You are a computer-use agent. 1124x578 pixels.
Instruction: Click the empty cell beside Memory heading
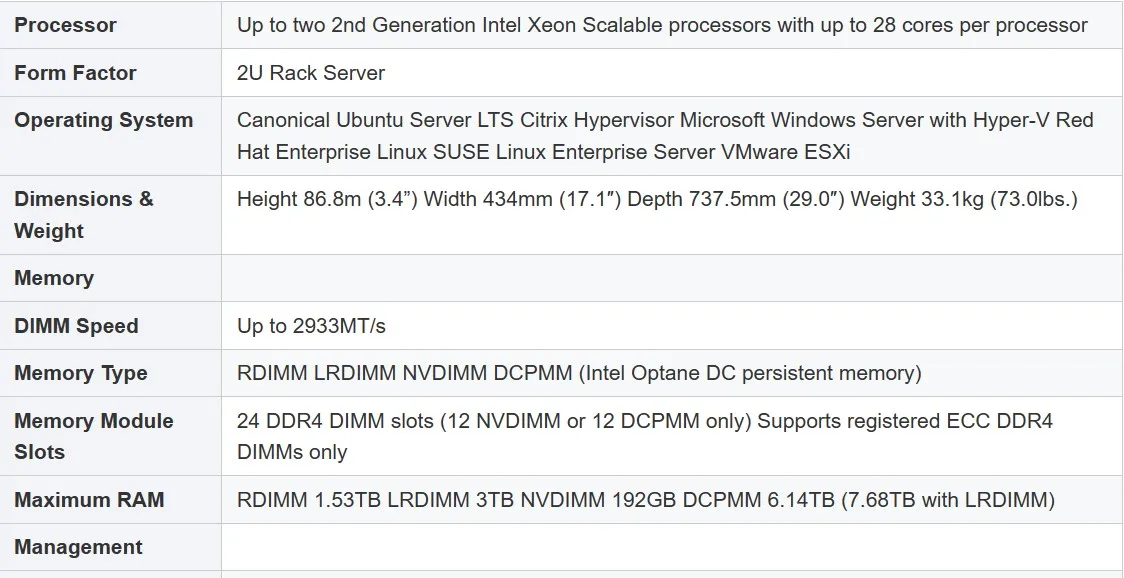(x=671, y=278)
